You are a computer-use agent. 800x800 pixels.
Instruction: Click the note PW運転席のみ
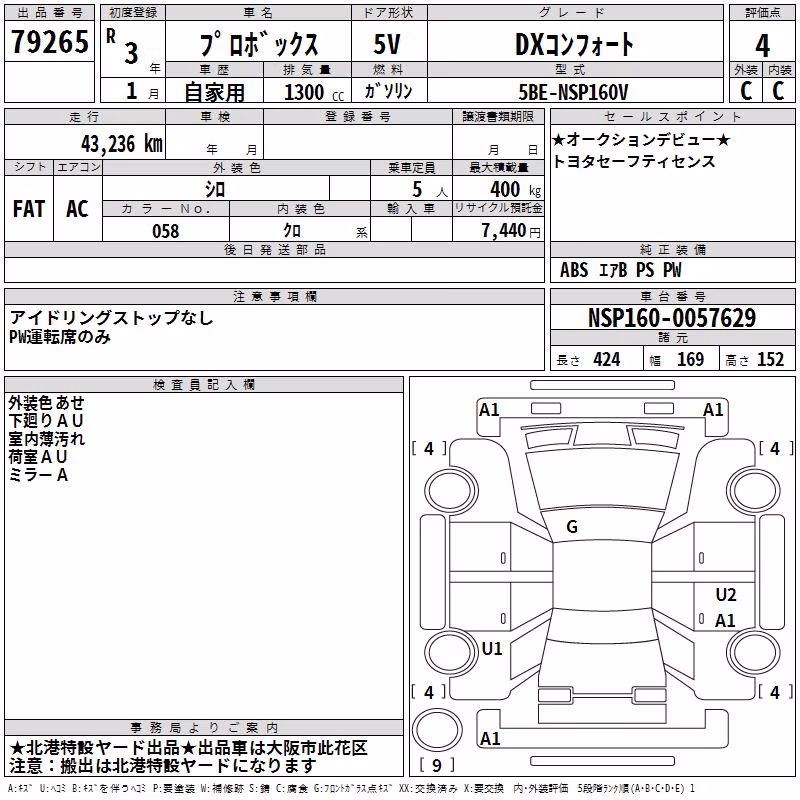60,337
